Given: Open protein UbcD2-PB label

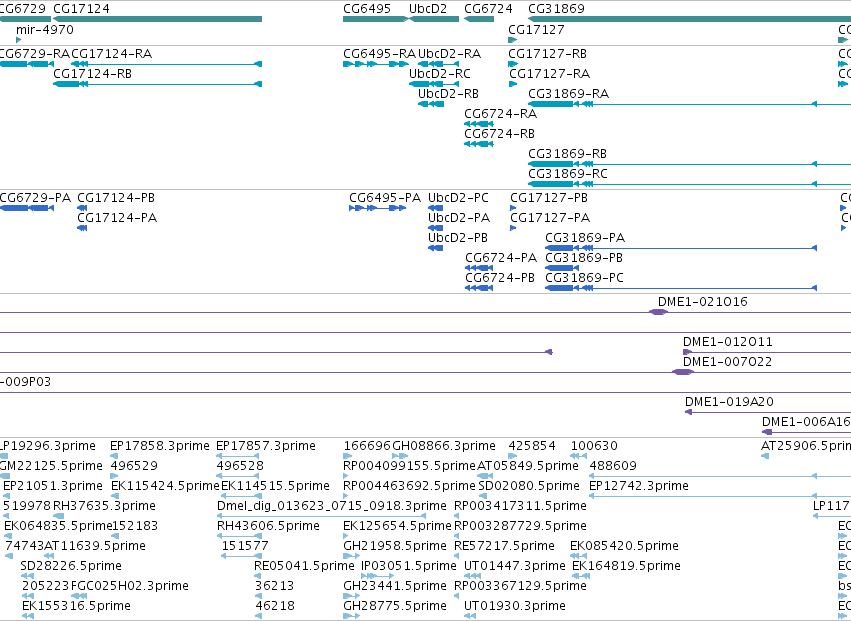Looking at the screenshot, I should tap(458, 238).
